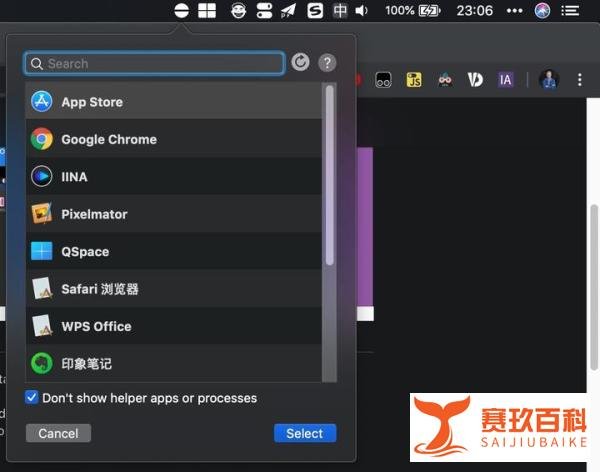This screenshot has width=600, height=472.
Task: Click the yellow JS extension in Chrome
Action: click(414, 80)
